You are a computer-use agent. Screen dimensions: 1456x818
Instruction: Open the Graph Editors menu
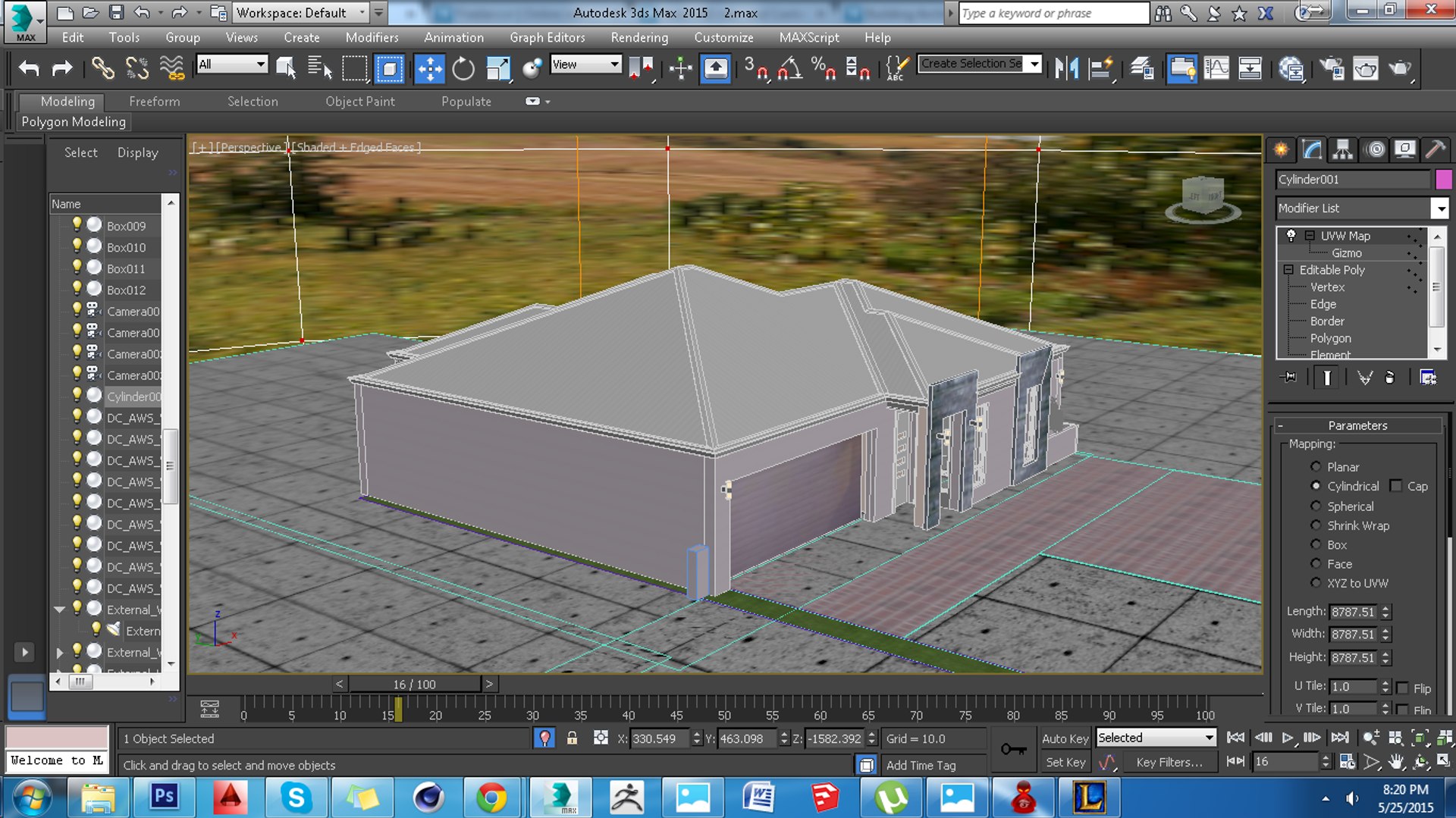548,37
